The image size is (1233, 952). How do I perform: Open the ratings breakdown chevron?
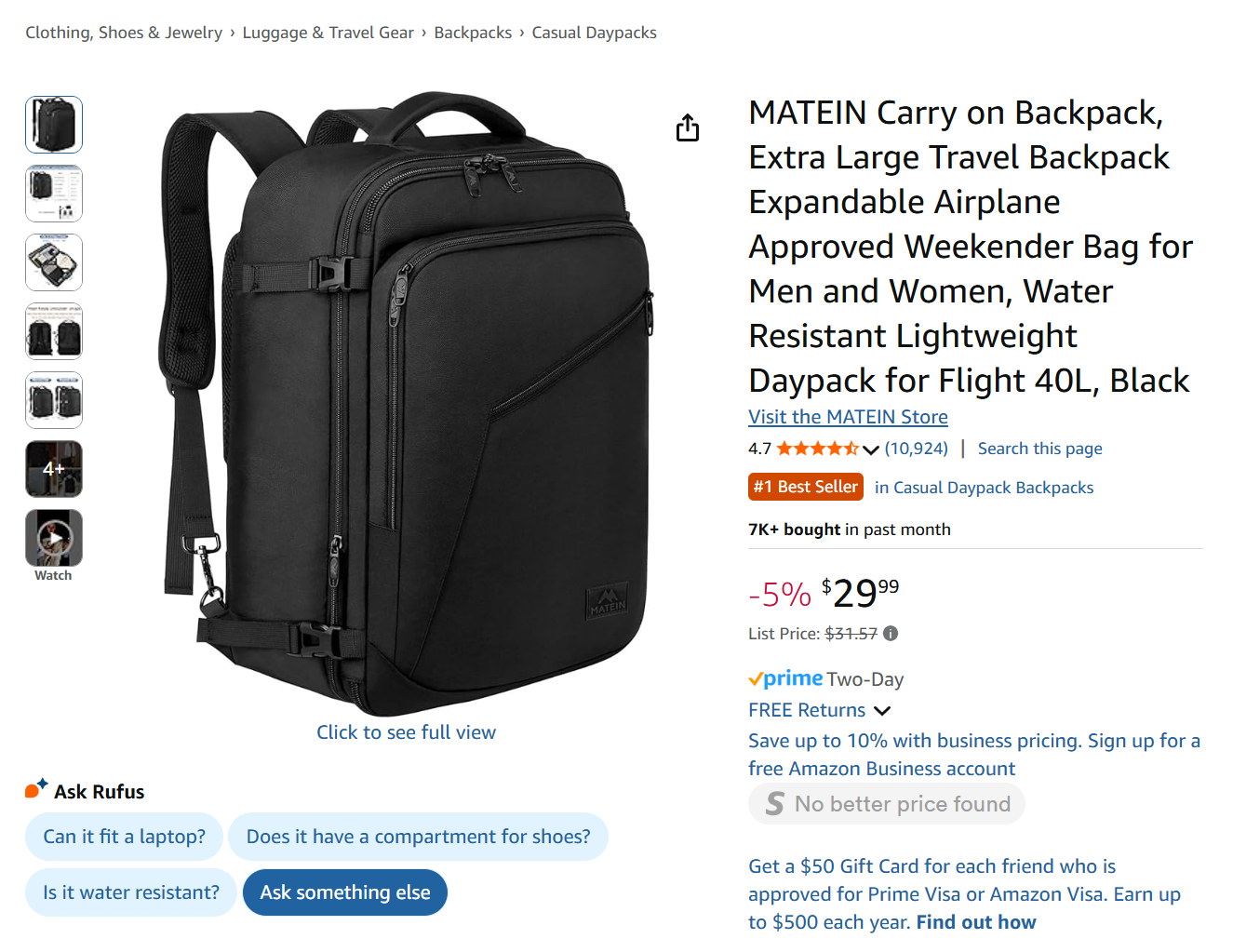[x=871, y=449]
